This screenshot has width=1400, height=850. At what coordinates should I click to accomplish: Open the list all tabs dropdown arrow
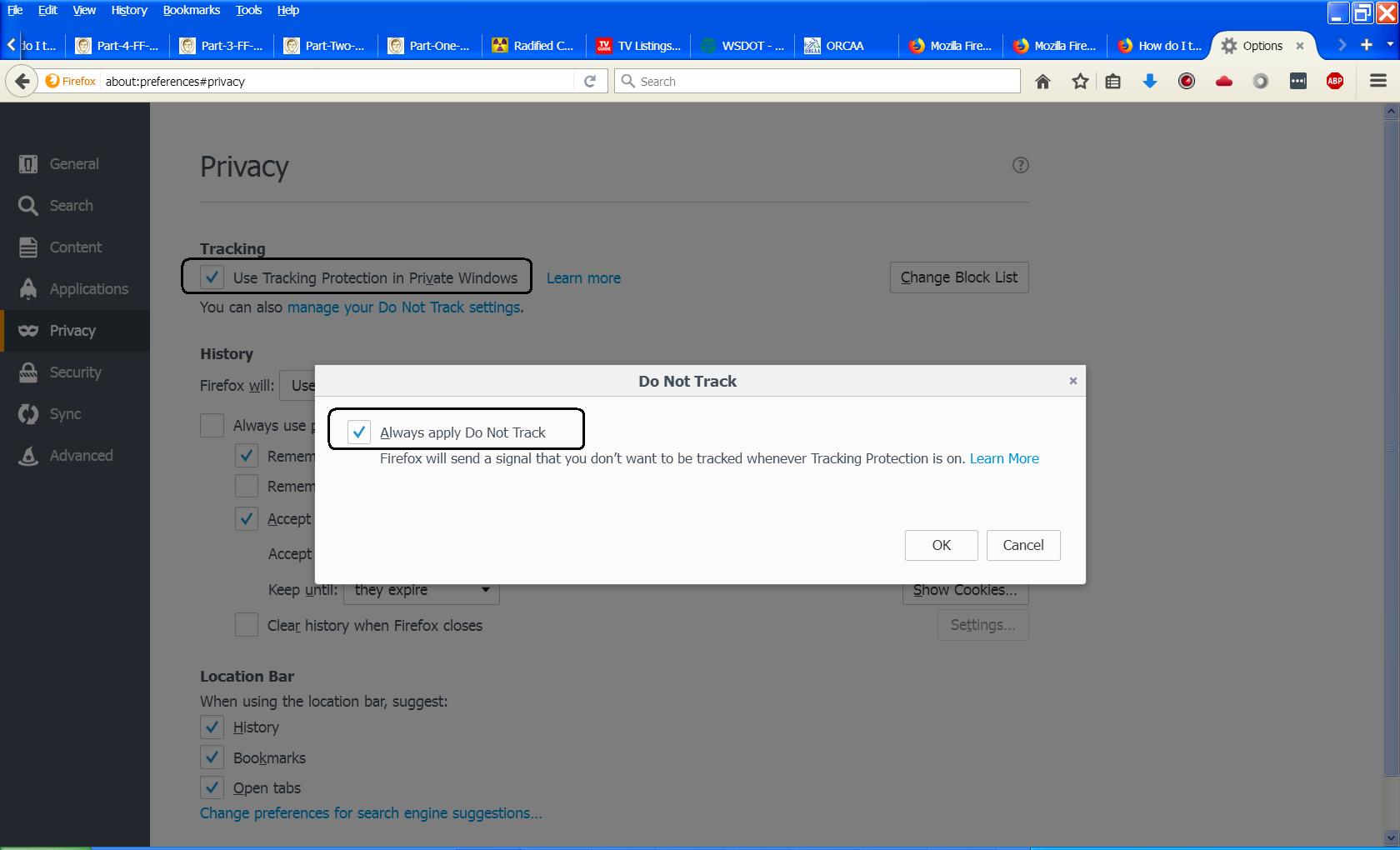(x=1389, y=45)
